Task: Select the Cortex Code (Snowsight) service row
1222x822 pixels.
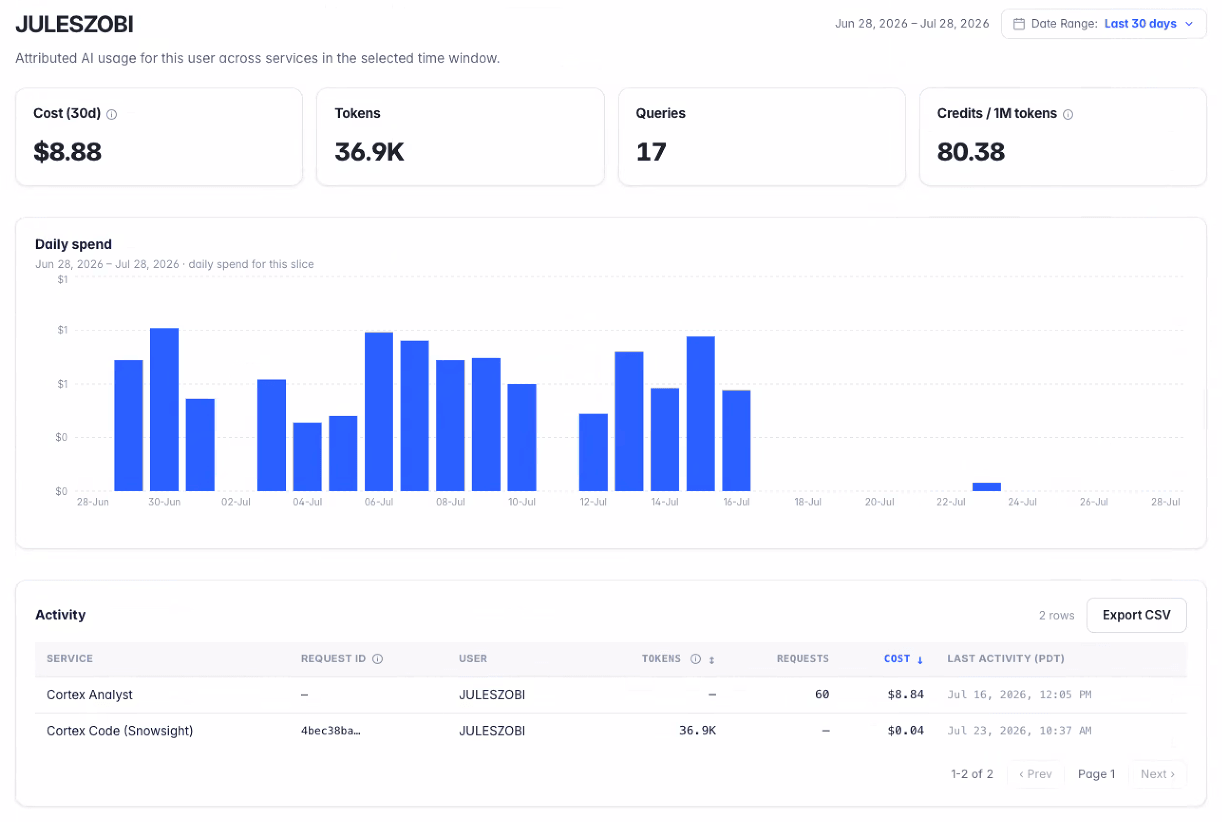Action: click(610, 731)
